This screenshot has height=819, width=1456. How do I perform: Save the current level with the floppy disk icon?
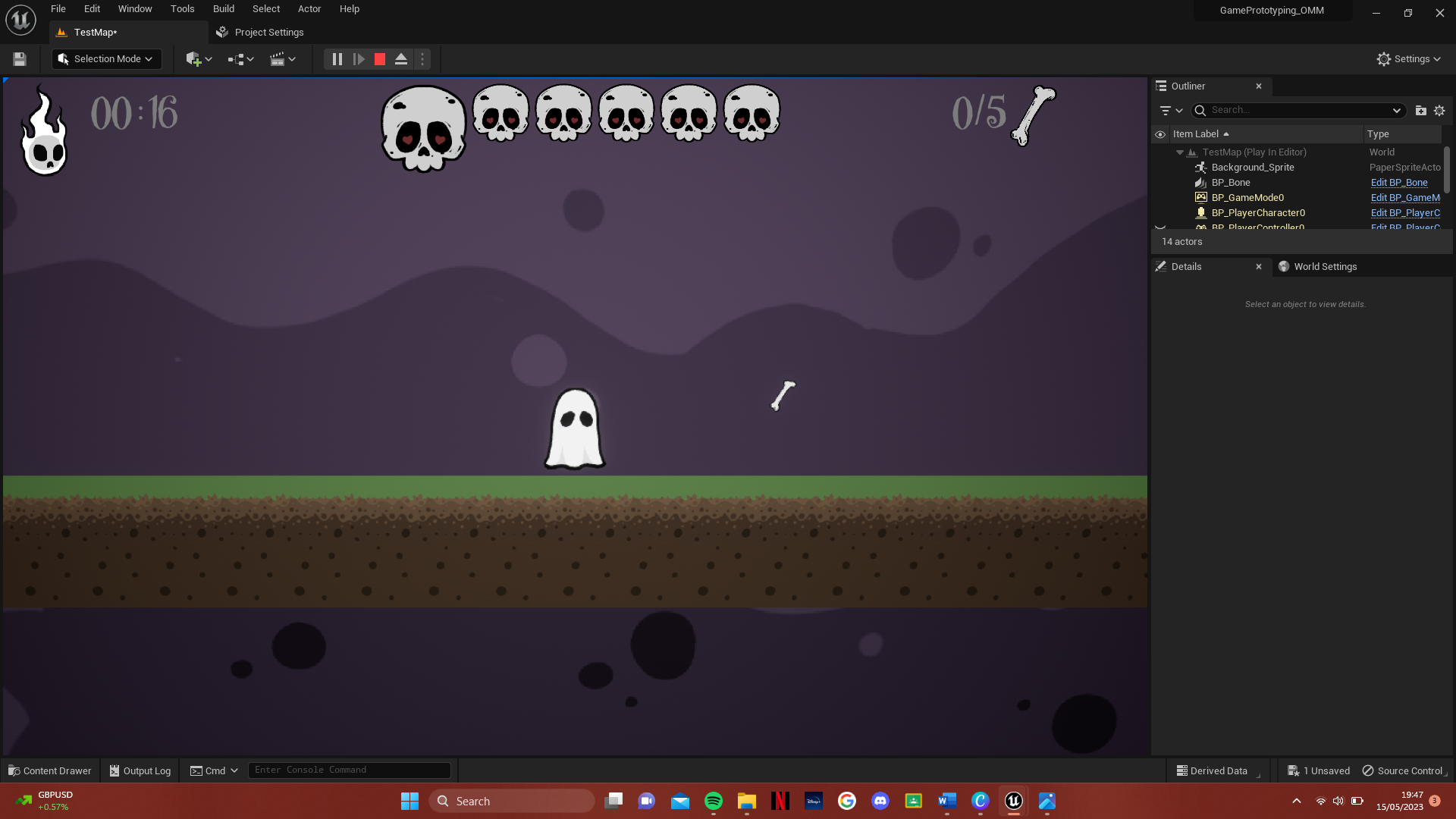(x=20, y=59)
